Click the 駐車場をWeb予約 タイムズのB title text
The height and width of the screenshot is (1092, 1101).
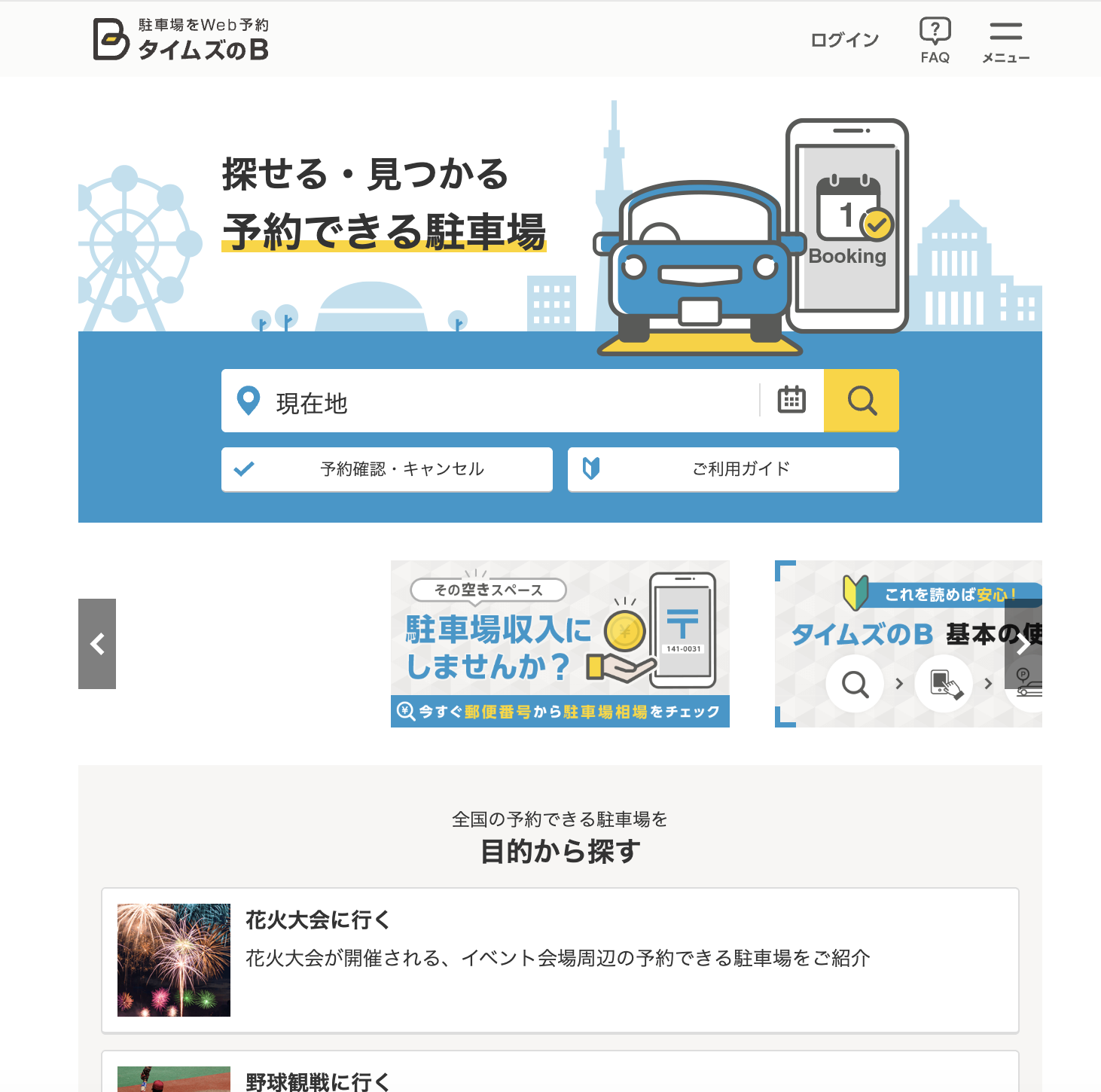(203, 40)
